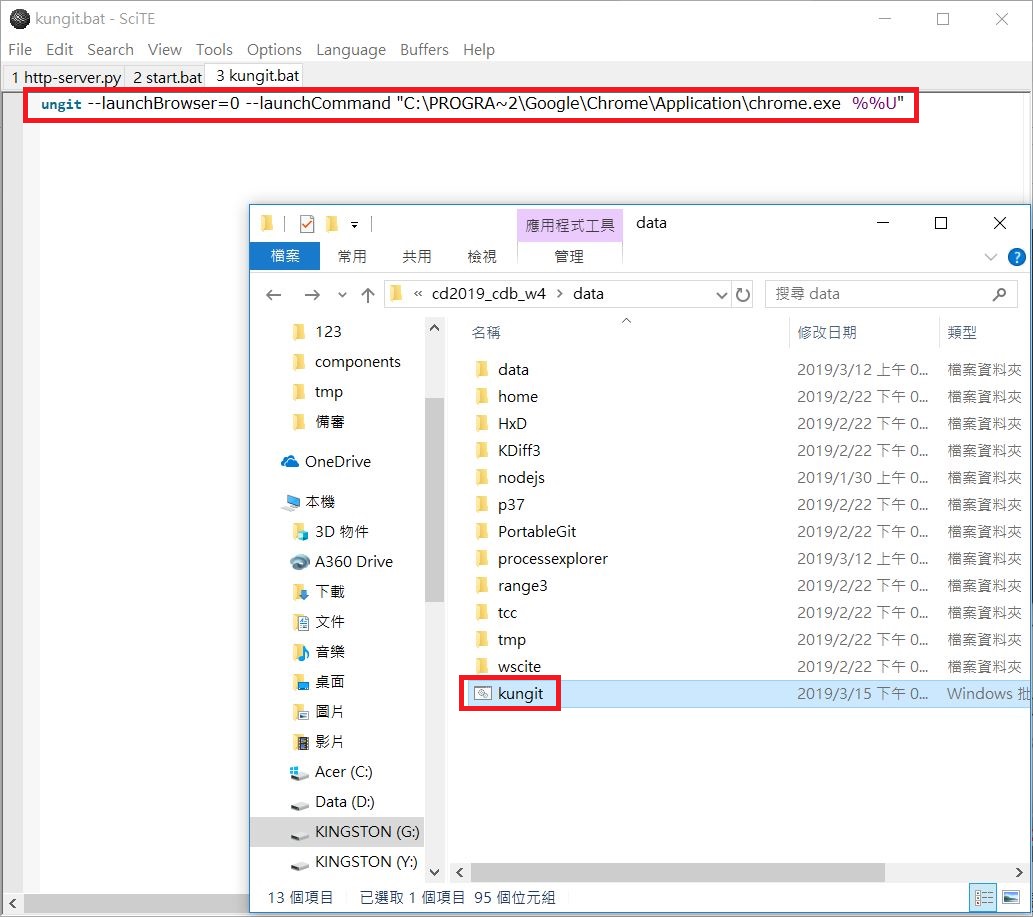The width and height of the screenshot is (1033, 917).
Task: Click the Properties checkmark icon in Explorer quick access toolbar
Action: [307, 224]
